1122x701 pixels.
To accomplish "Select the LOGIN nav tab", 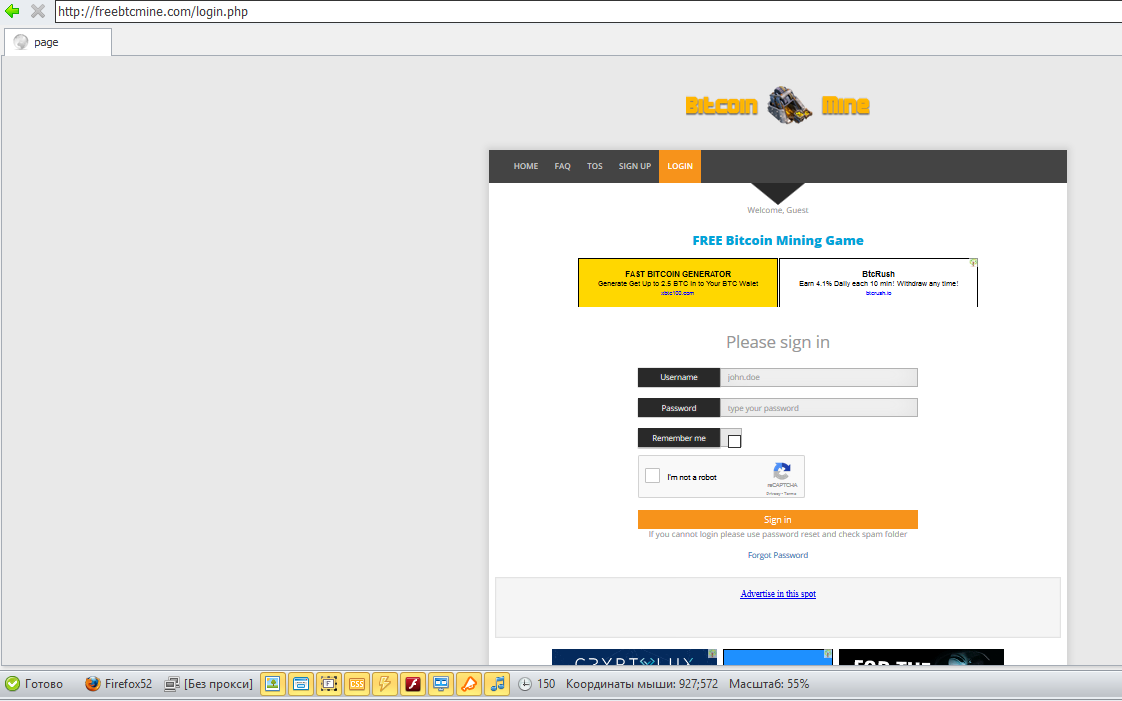I will coord(680,166).
